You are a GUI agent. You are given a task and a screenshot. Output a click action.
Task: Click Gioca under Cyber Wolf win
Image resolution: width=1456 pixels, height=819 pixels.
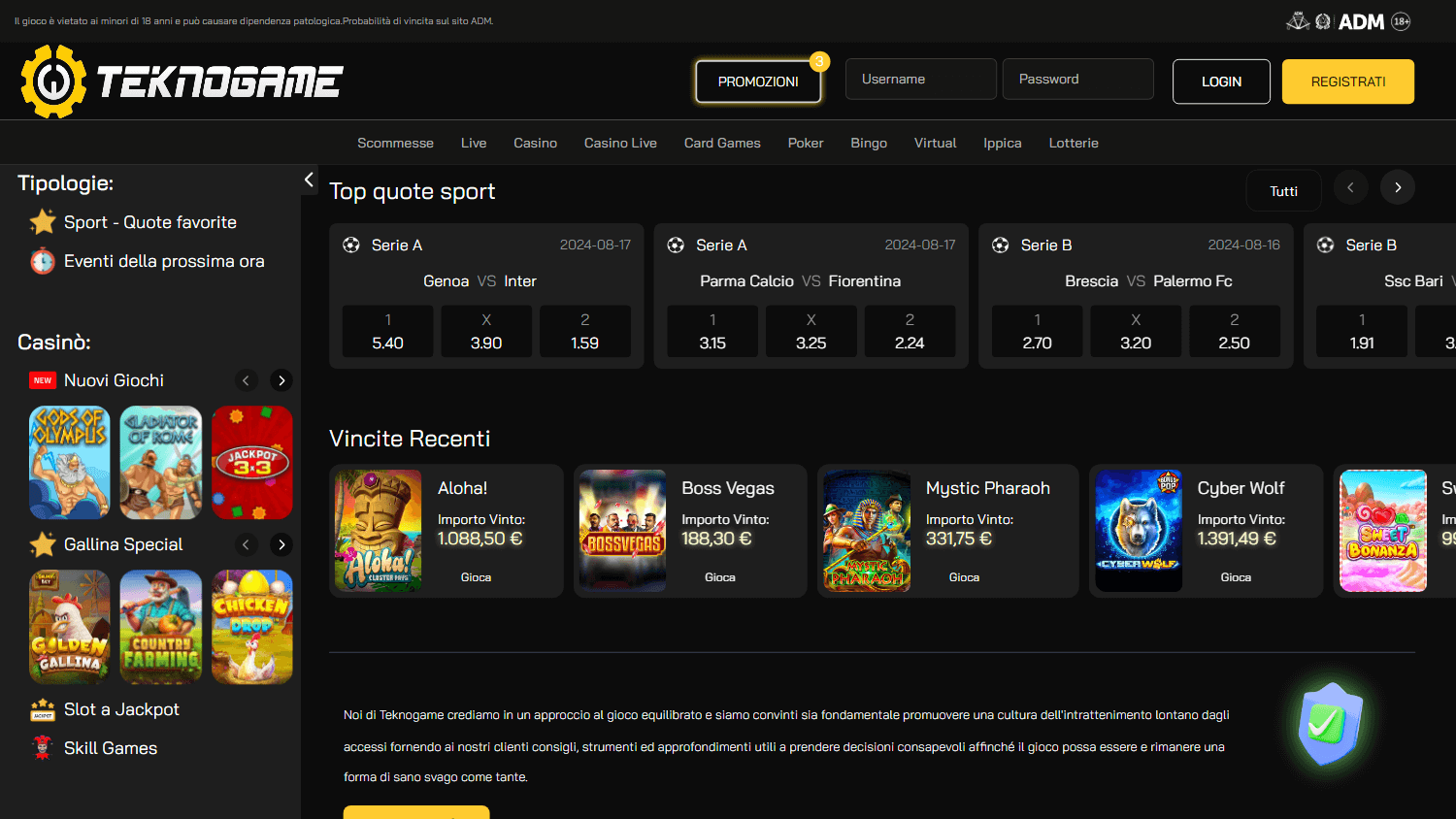pyautogui.click(x=1236, y=577)
